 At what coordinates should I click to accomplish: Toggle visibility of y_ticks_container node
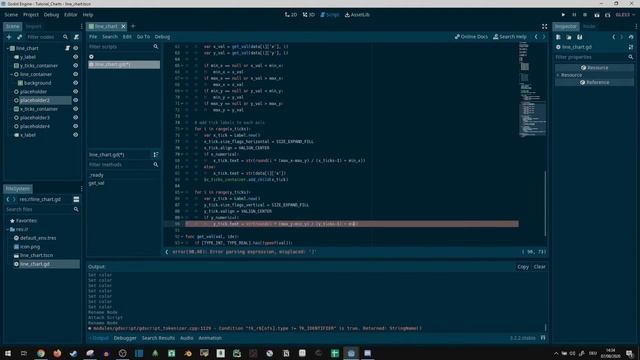click(76, 66)
